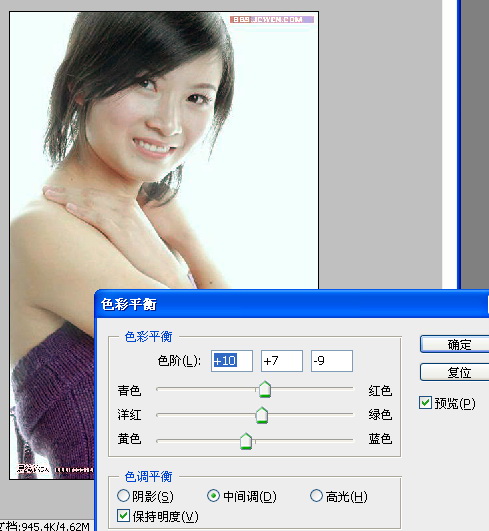Viewport: 489px width, 531px height.
Task: Click the 红色 slider label
Action: click(380, 390)
